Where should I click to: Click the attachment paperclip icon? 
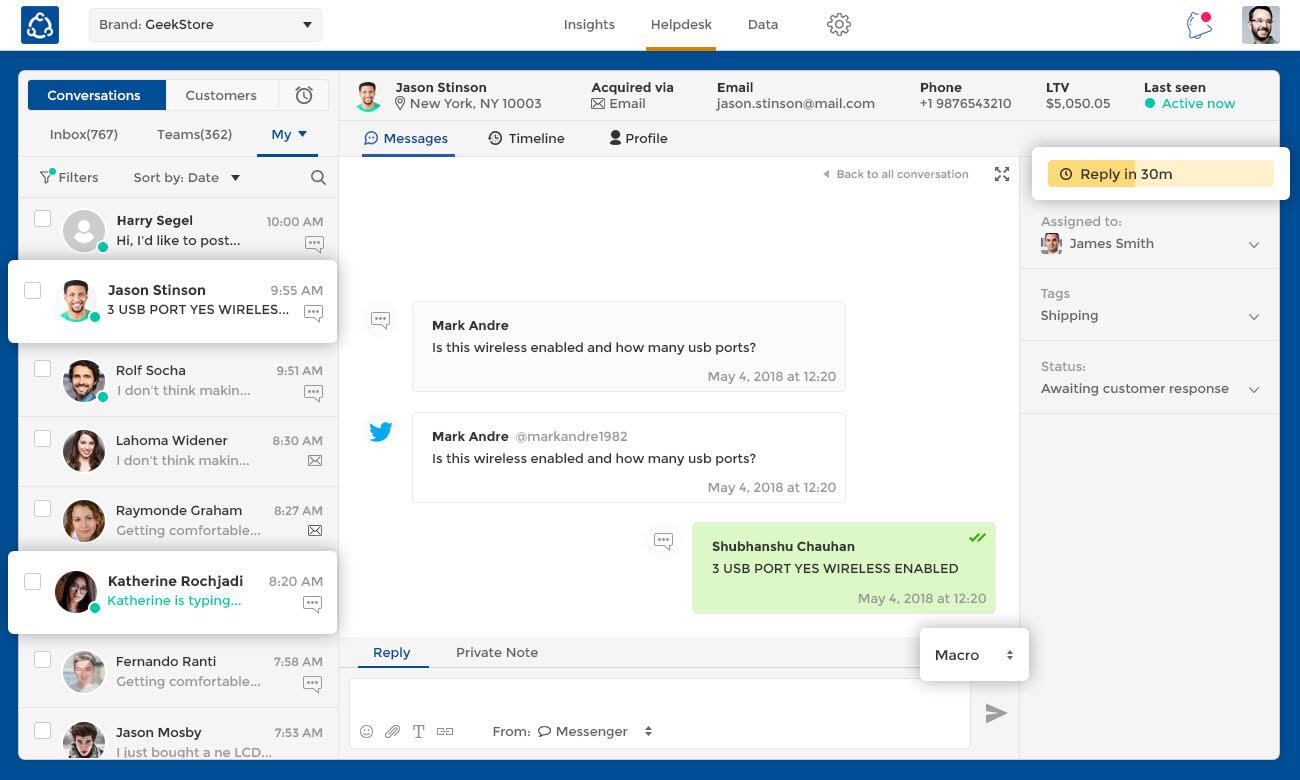pyautogui.click(x=393, y=731)
